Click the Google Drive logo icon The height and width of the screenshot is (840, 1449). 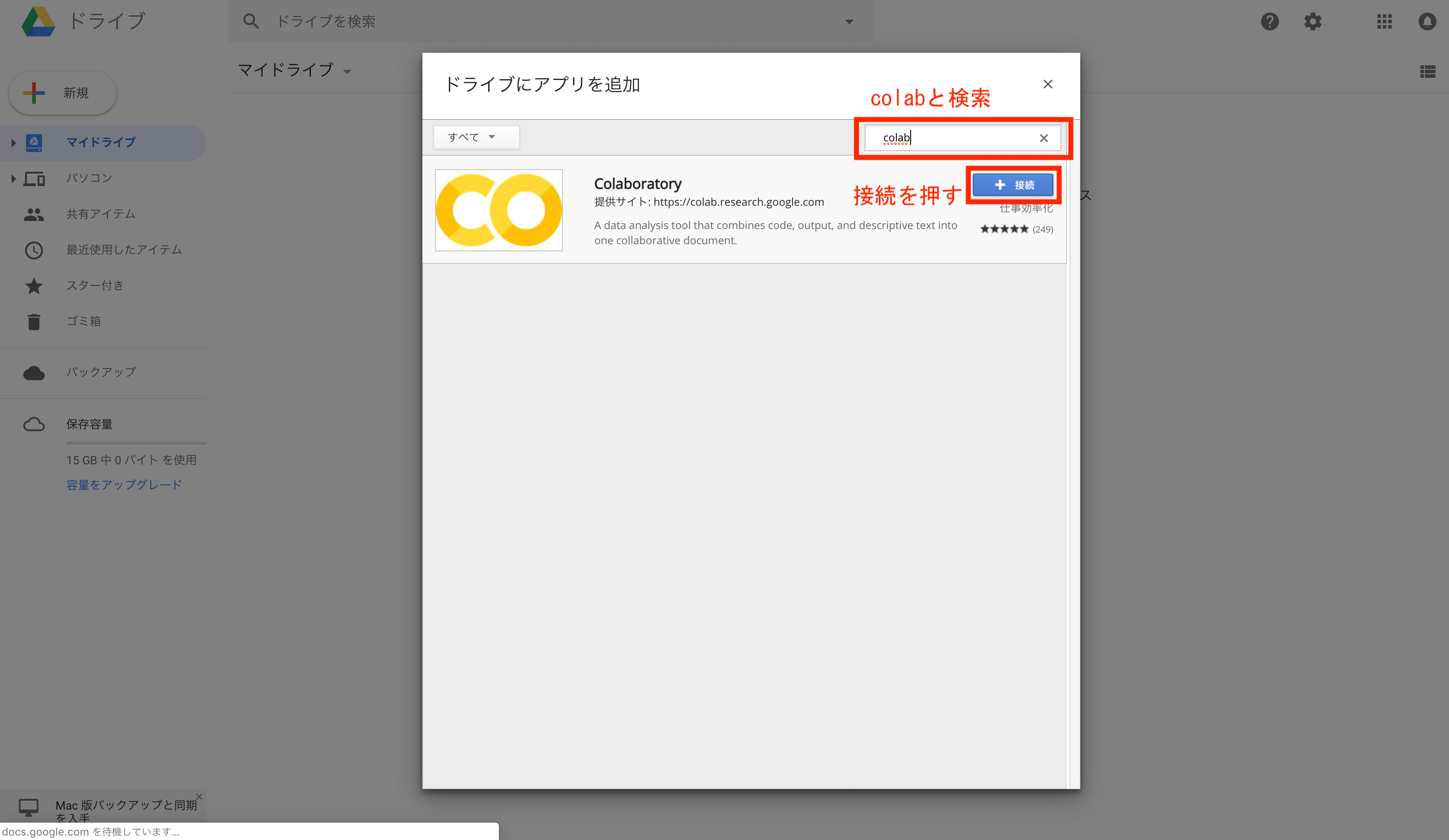click(x=38, y=21)
